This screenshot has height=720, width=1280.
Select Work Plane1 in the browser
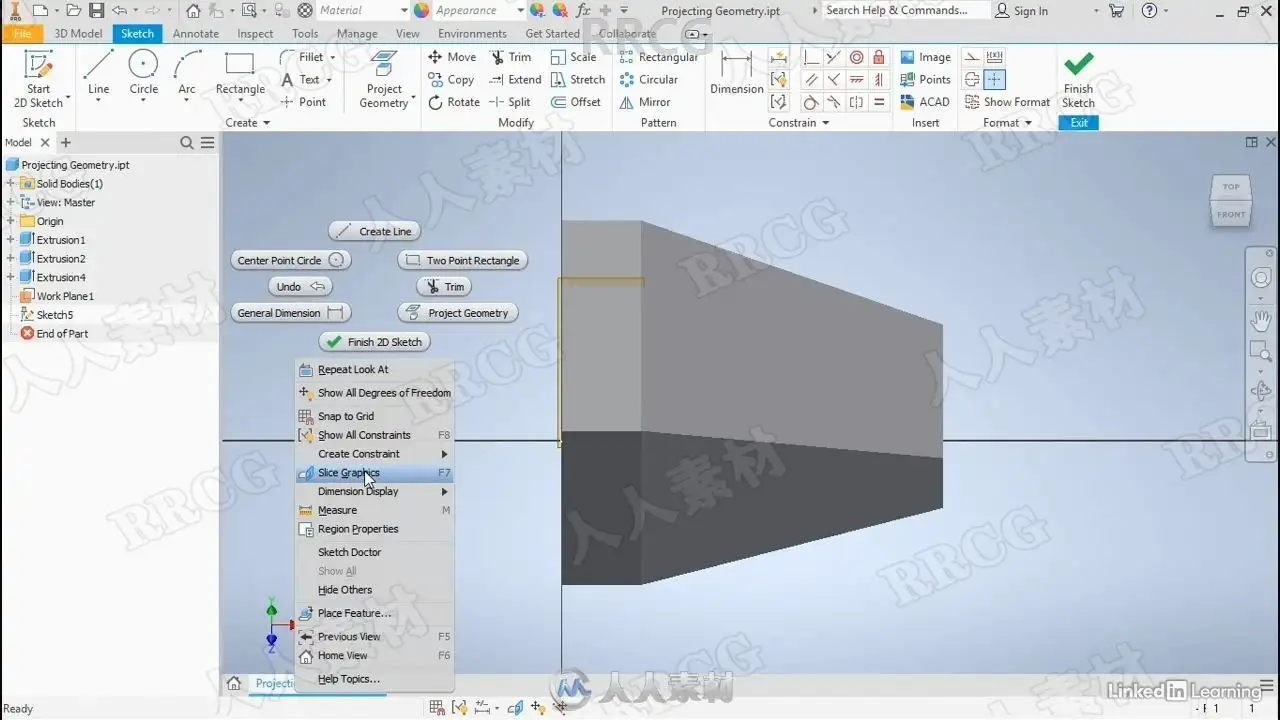pos(64,296)
